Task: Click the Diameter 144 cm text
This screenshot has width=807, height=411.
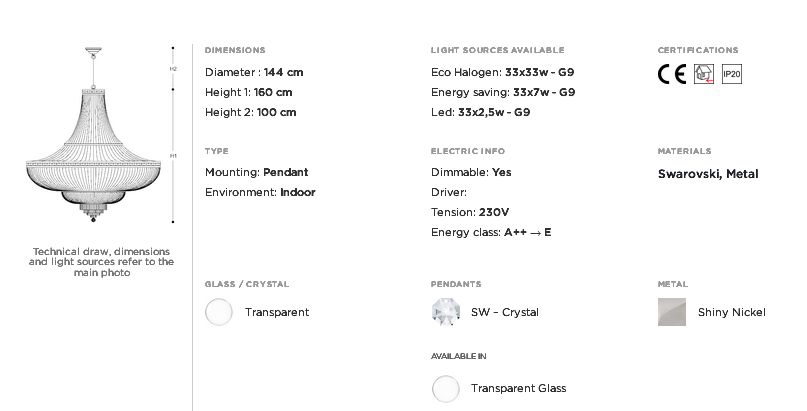Action: (254, 73)
